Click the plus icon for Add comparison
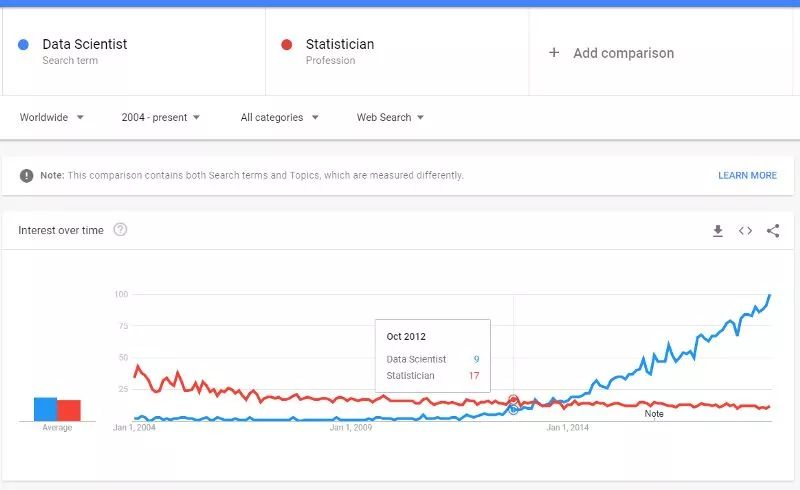Image resolution: width=800 pixels, height=490 pixels. click(x=554, y=53)
